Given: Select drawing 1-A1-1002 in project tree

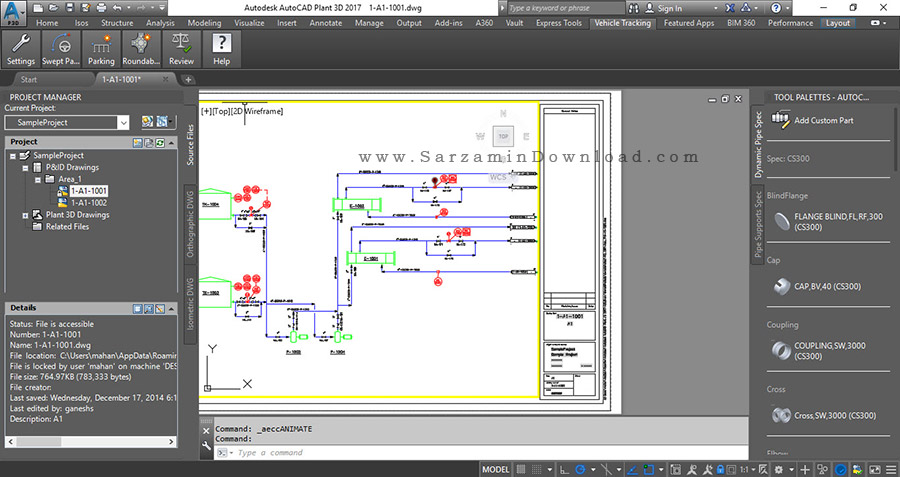Looking at the screenshot, I should click(89, 203).
